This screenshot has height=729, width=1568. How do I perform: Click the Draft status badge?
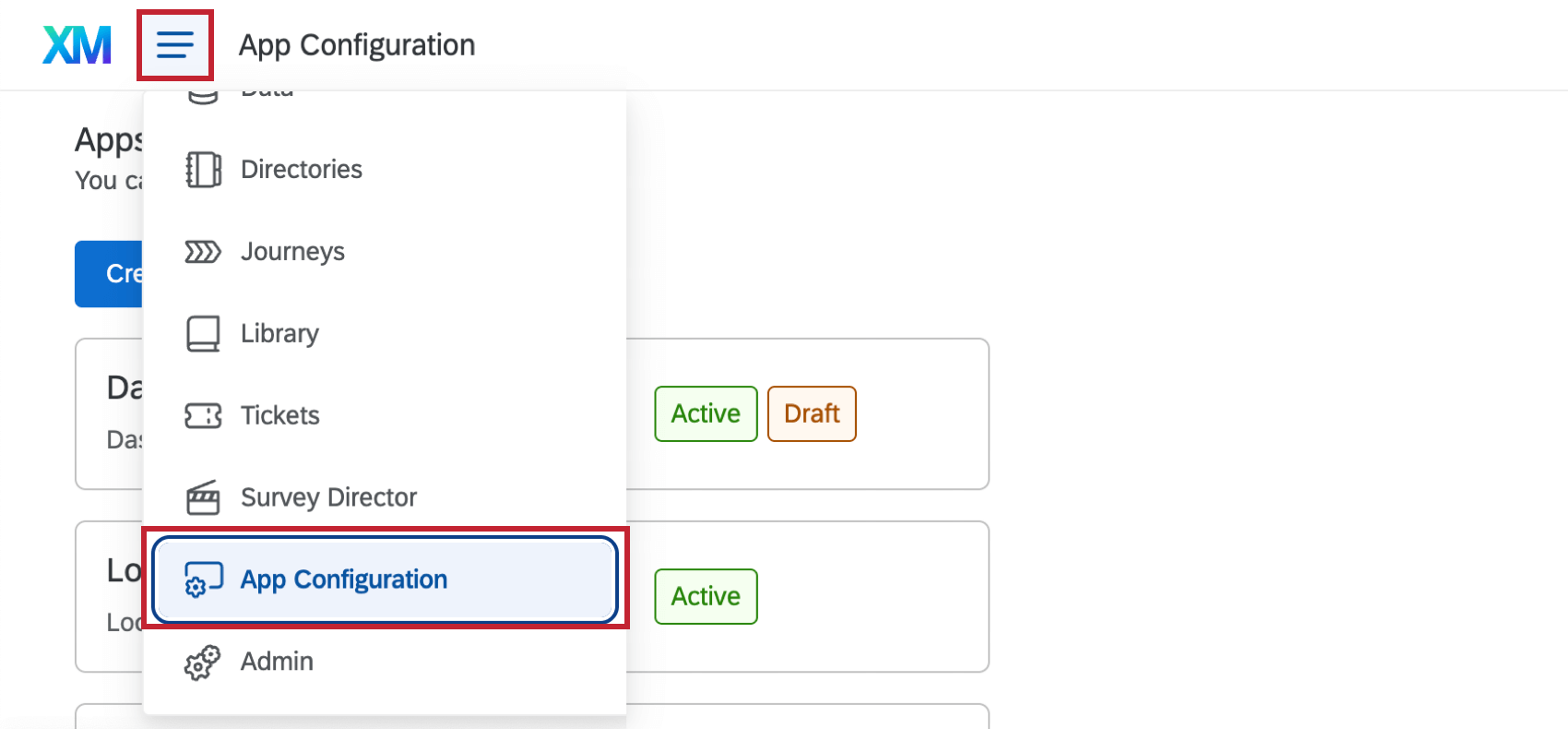tap(811, 413)
